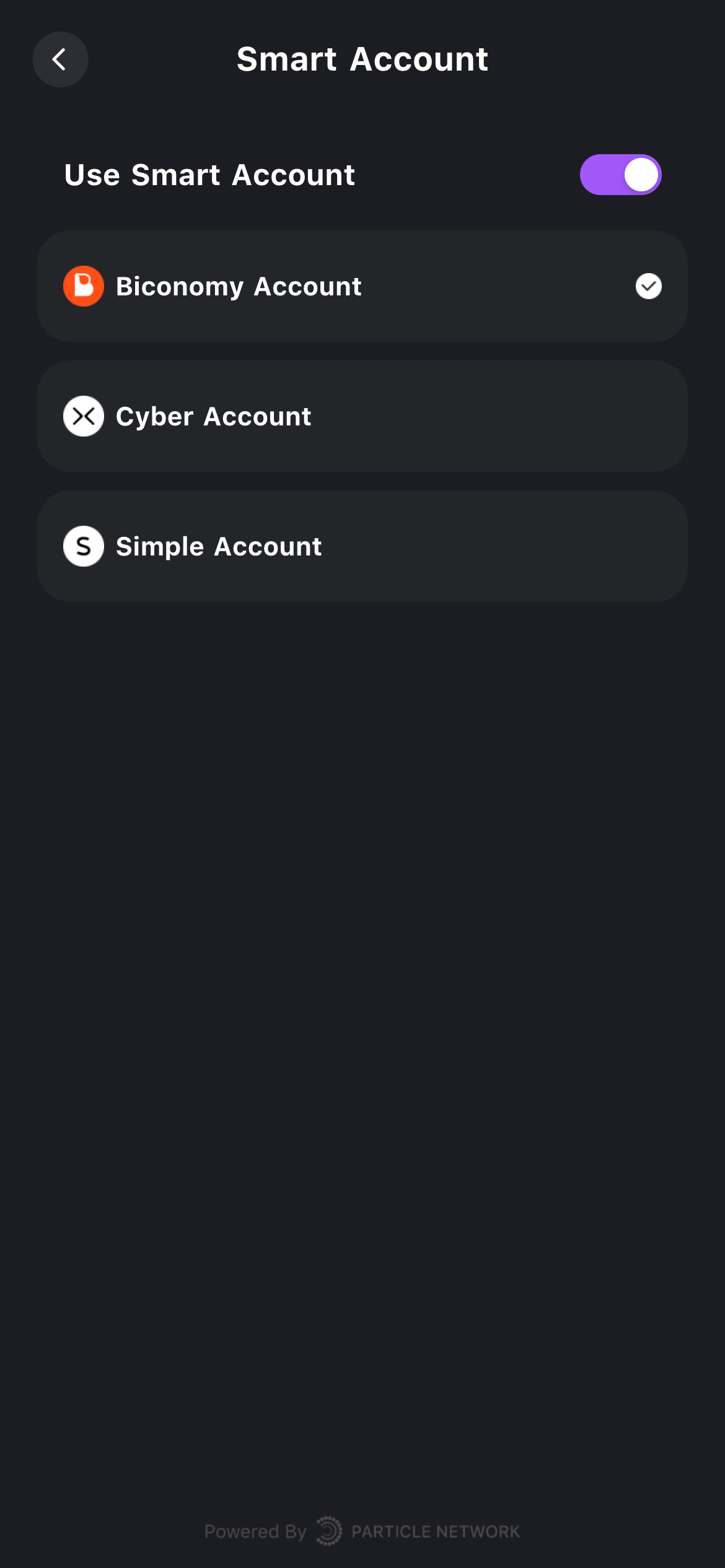This screenshot has height=1568, width=725.
Task: Click the purple track of the switch
Action: point(601,175)
